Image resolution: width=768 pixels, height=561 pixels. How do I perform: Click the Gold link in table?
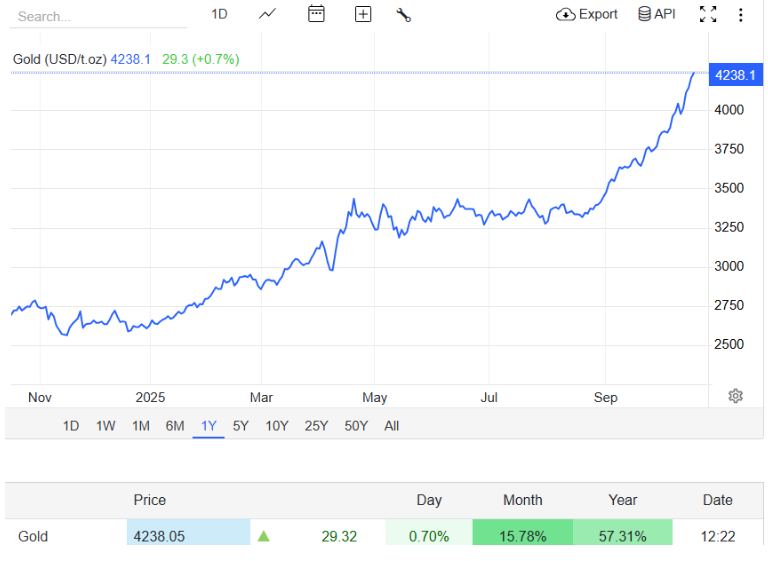click(x=33, y=536)
